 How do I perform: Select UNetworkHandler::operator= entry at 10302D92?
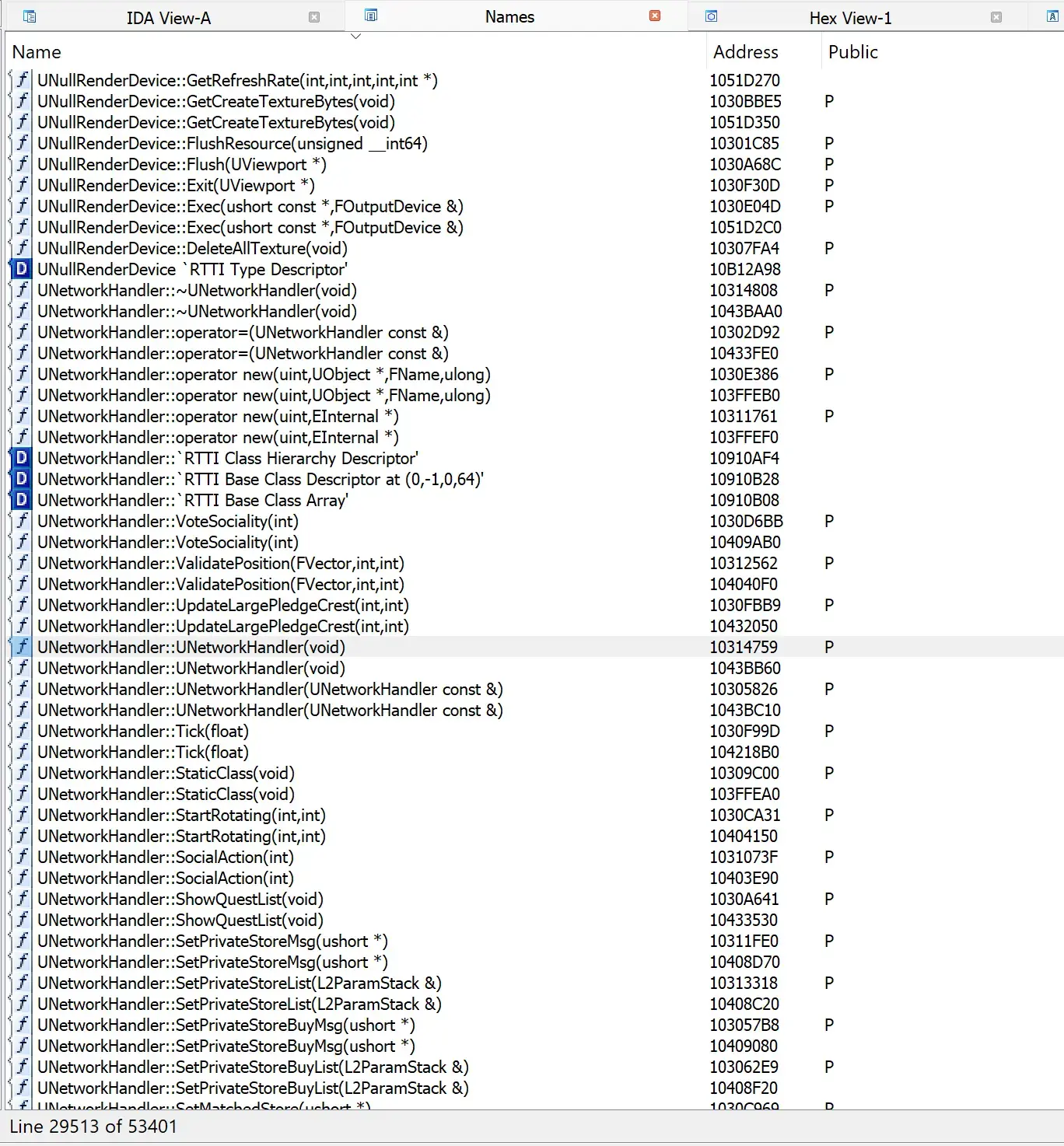click(x=243, y=332)
